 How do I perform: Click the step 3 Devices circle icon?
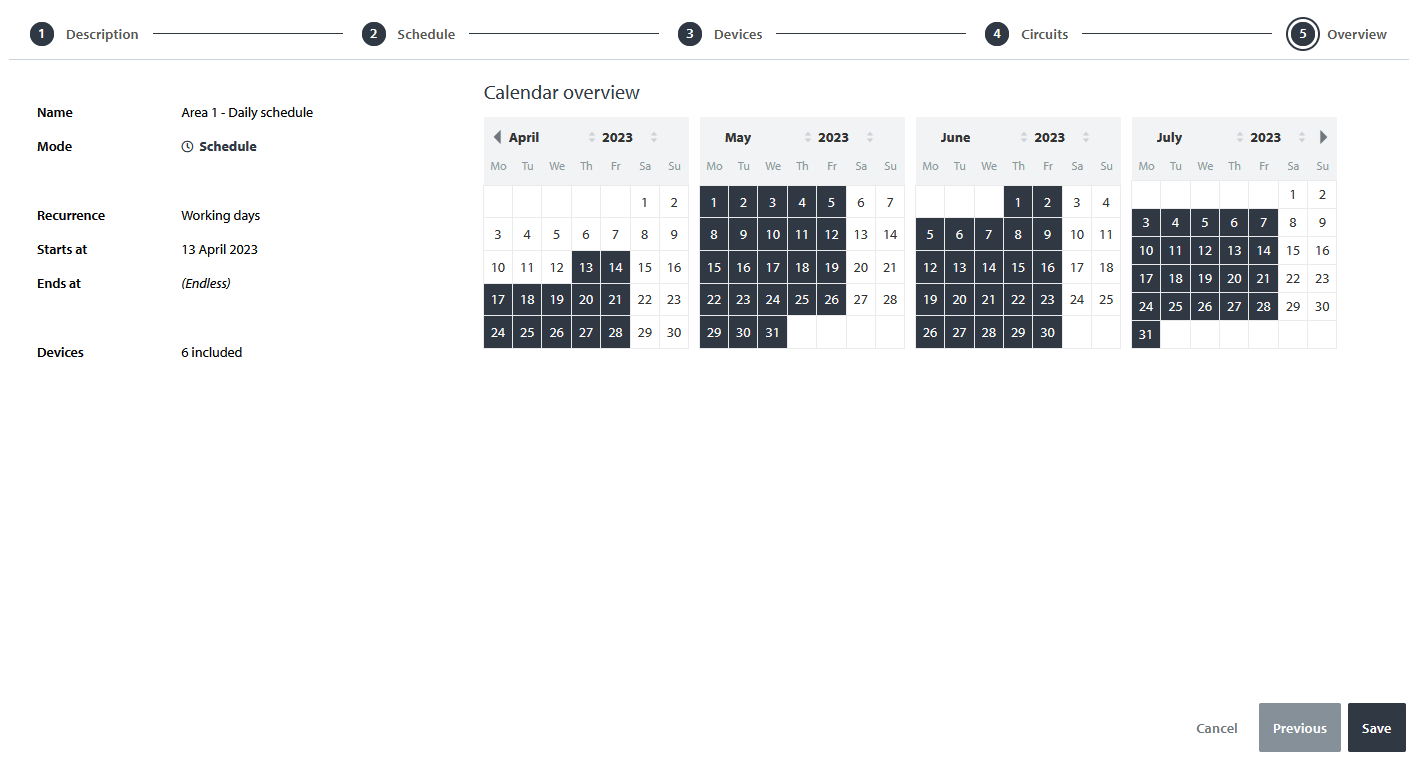[690, 33]
